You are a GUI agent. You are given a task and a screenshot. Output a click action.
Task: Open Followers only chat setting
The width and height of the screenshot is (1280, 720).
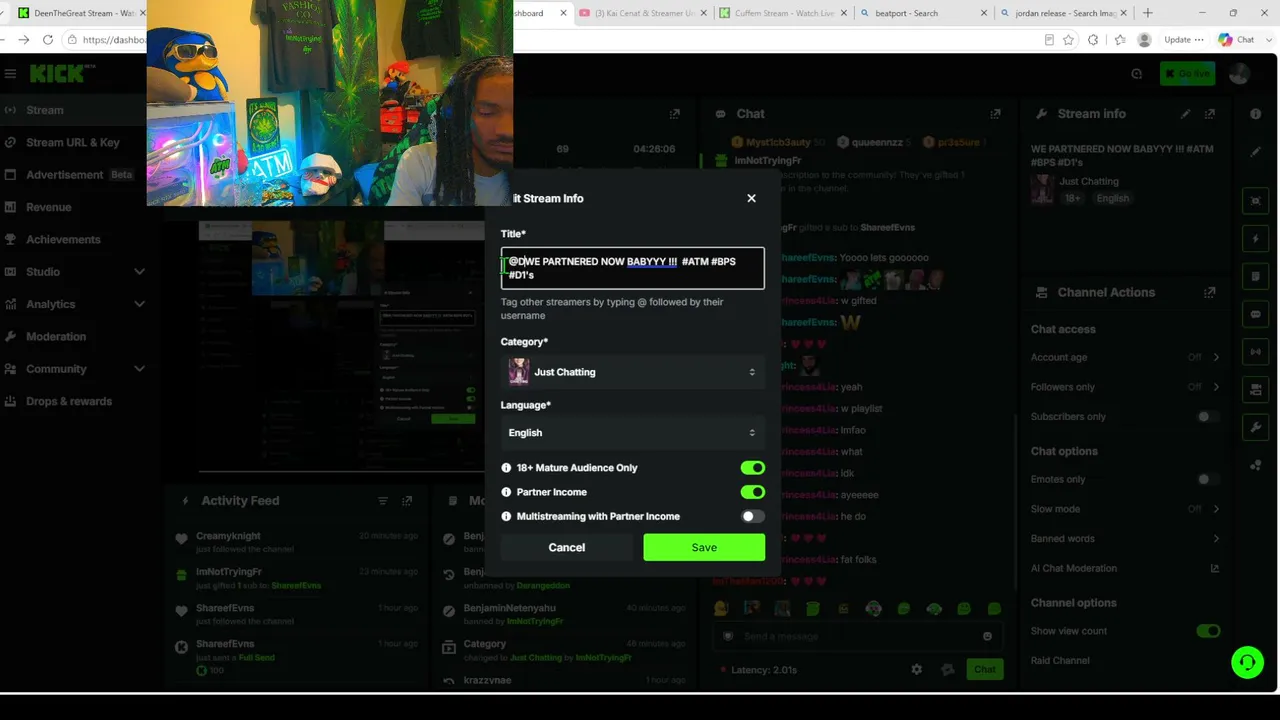[1125, 387]
